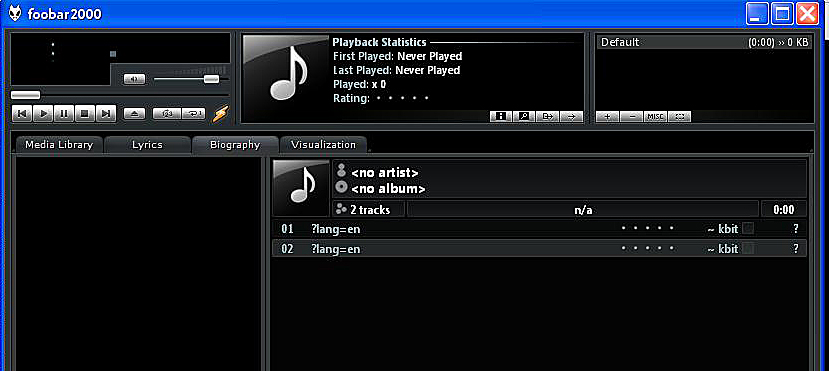Pause playback
The height and width of the screenshot is (371, 829).
point(63,113)
